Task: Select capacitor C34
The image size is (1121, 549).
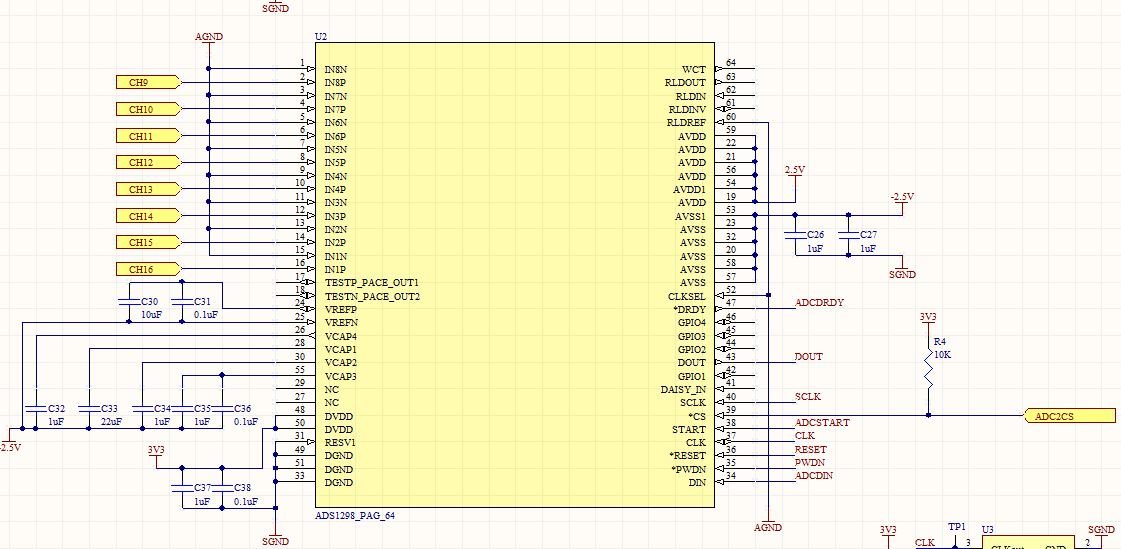Action: pyautogui.click(x=142, y=409)
